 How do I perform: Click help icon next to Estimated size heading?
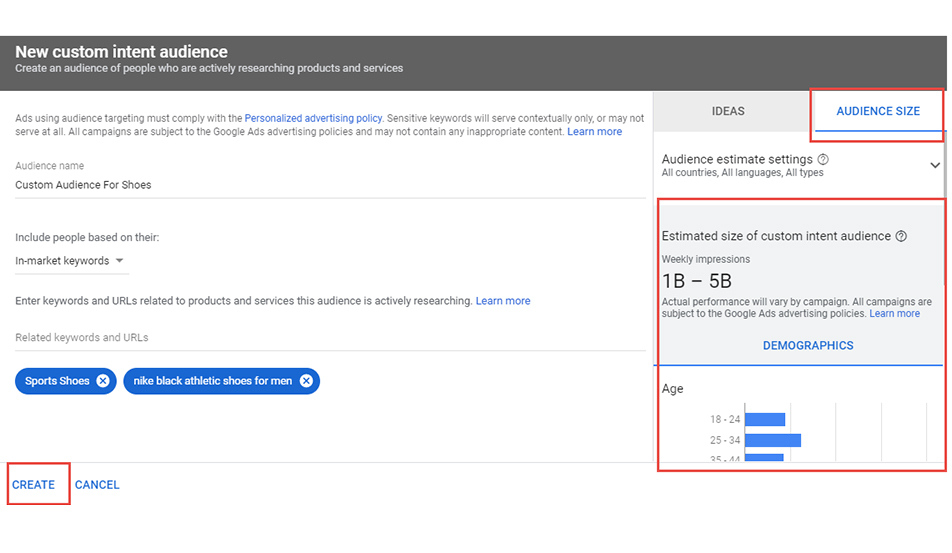coord(902,236)
